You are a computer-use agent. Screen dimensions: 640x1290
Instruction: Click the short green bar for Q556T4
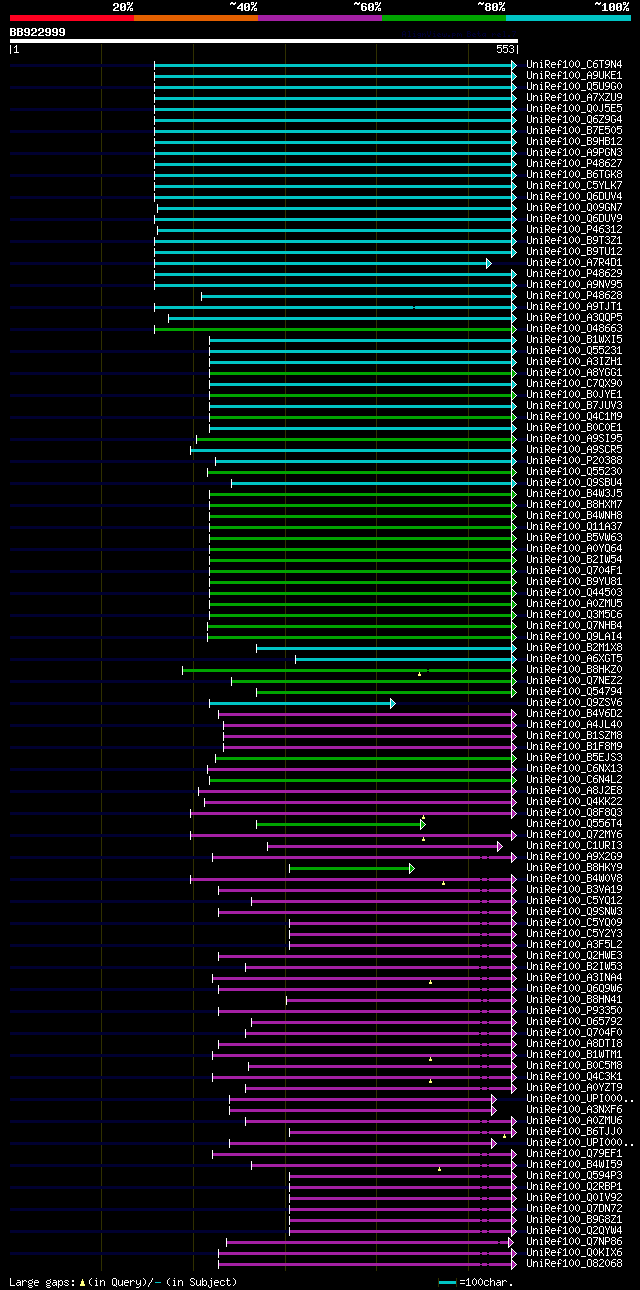point(341,824)
